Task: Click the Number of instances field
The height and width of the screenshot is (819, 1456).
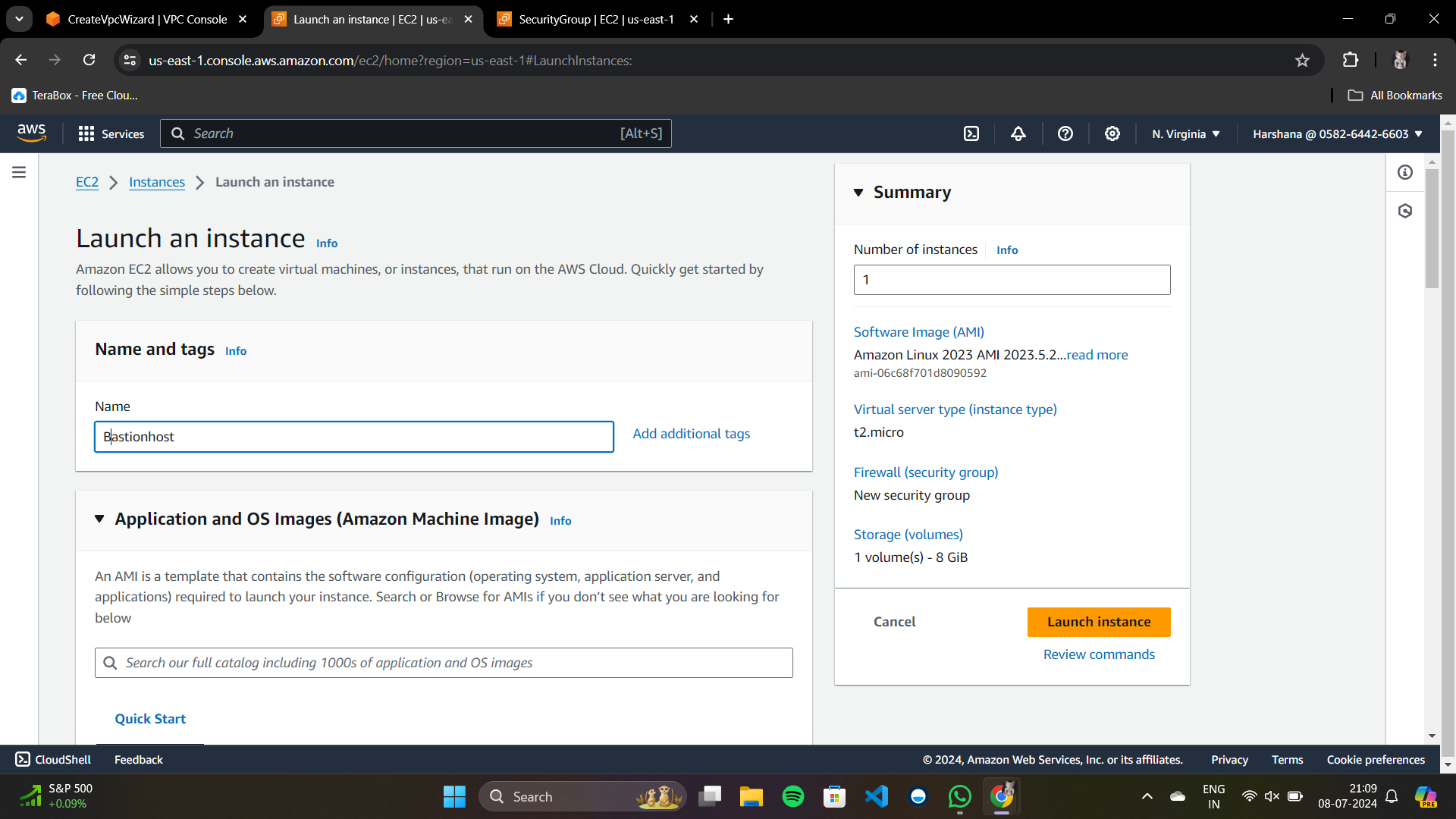Action: click(1012, 280)
